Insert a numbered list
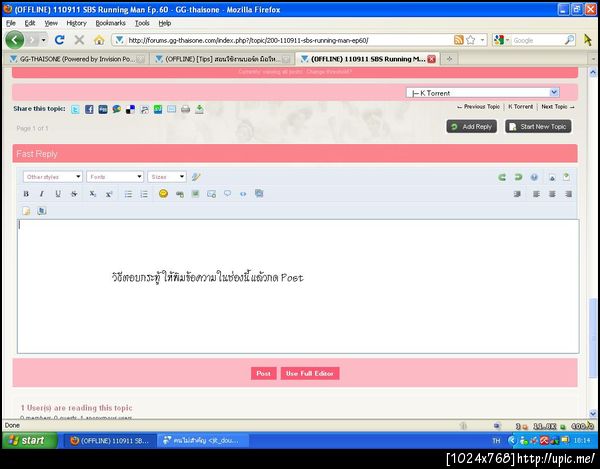The height and width of the screenshot is (469, 600). (x=144, y=194)
